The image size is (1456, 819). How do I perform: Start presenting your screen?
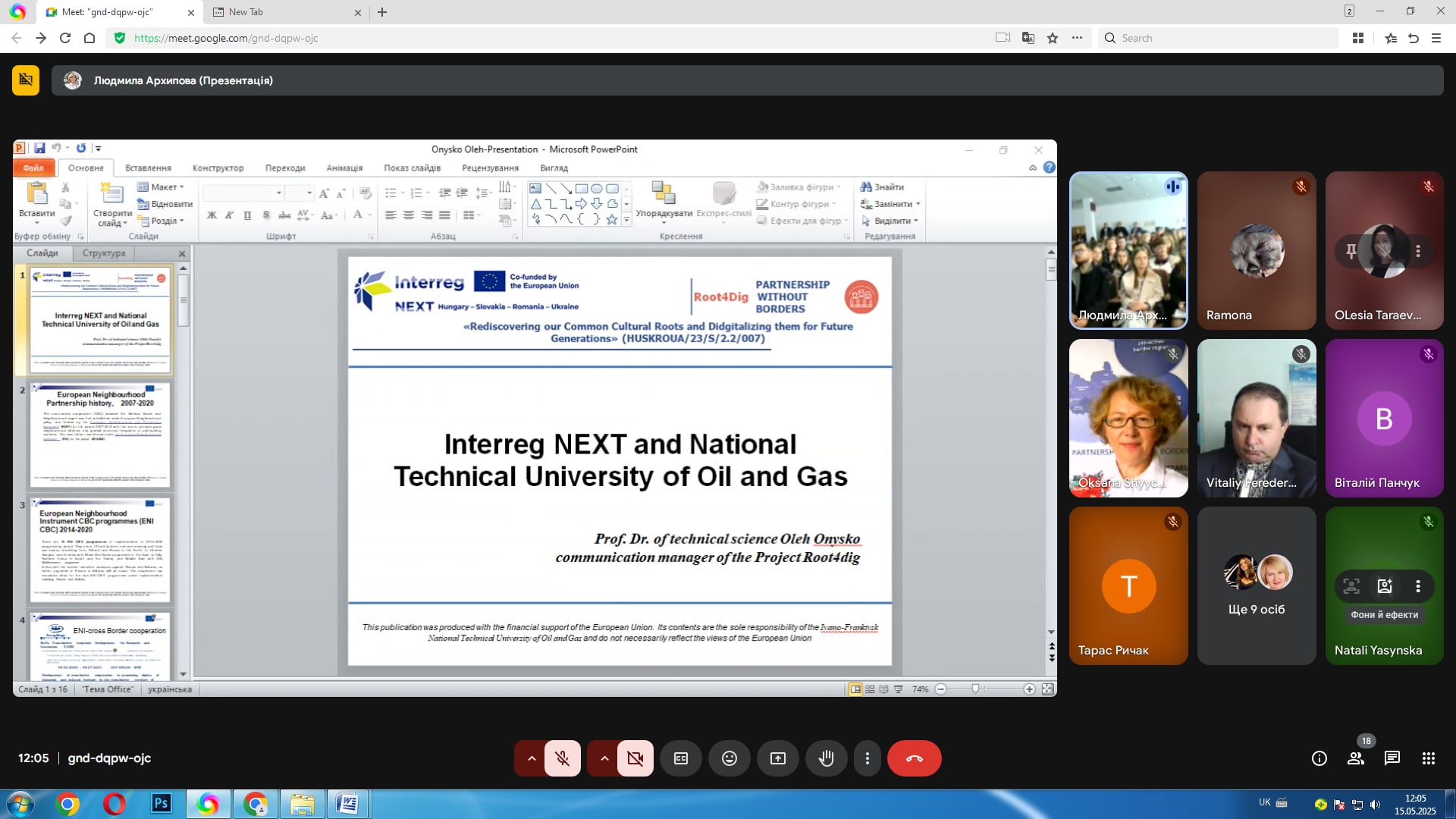point(778,758)
